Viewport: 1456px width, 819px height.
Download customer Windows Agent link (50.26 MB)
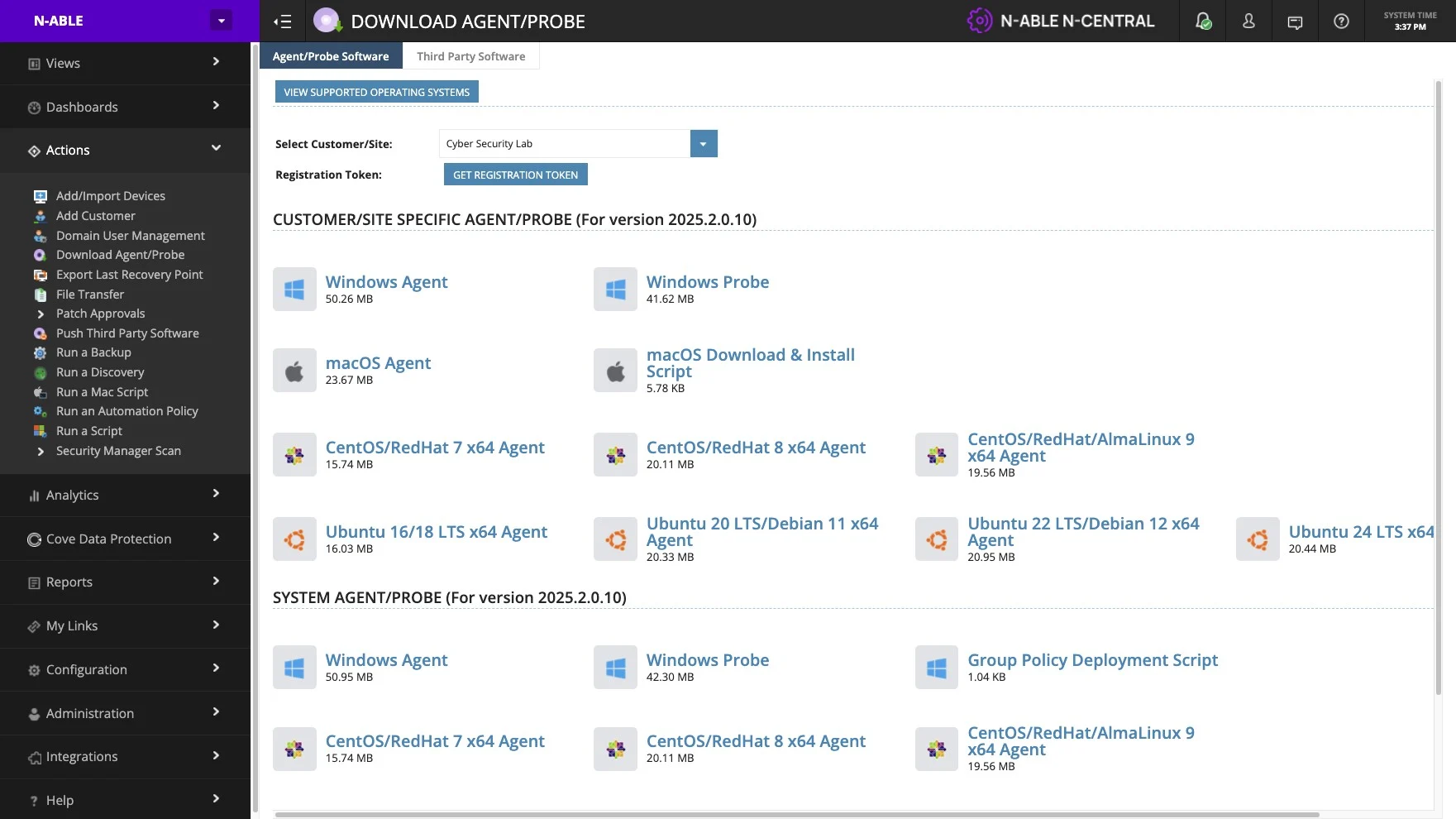(386, 282)
